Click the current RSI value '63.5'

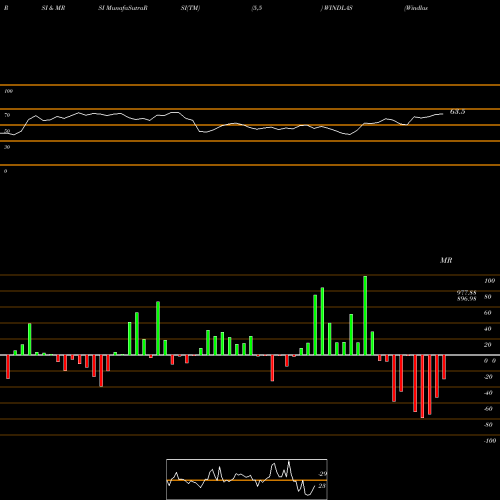tap(457, 112)
